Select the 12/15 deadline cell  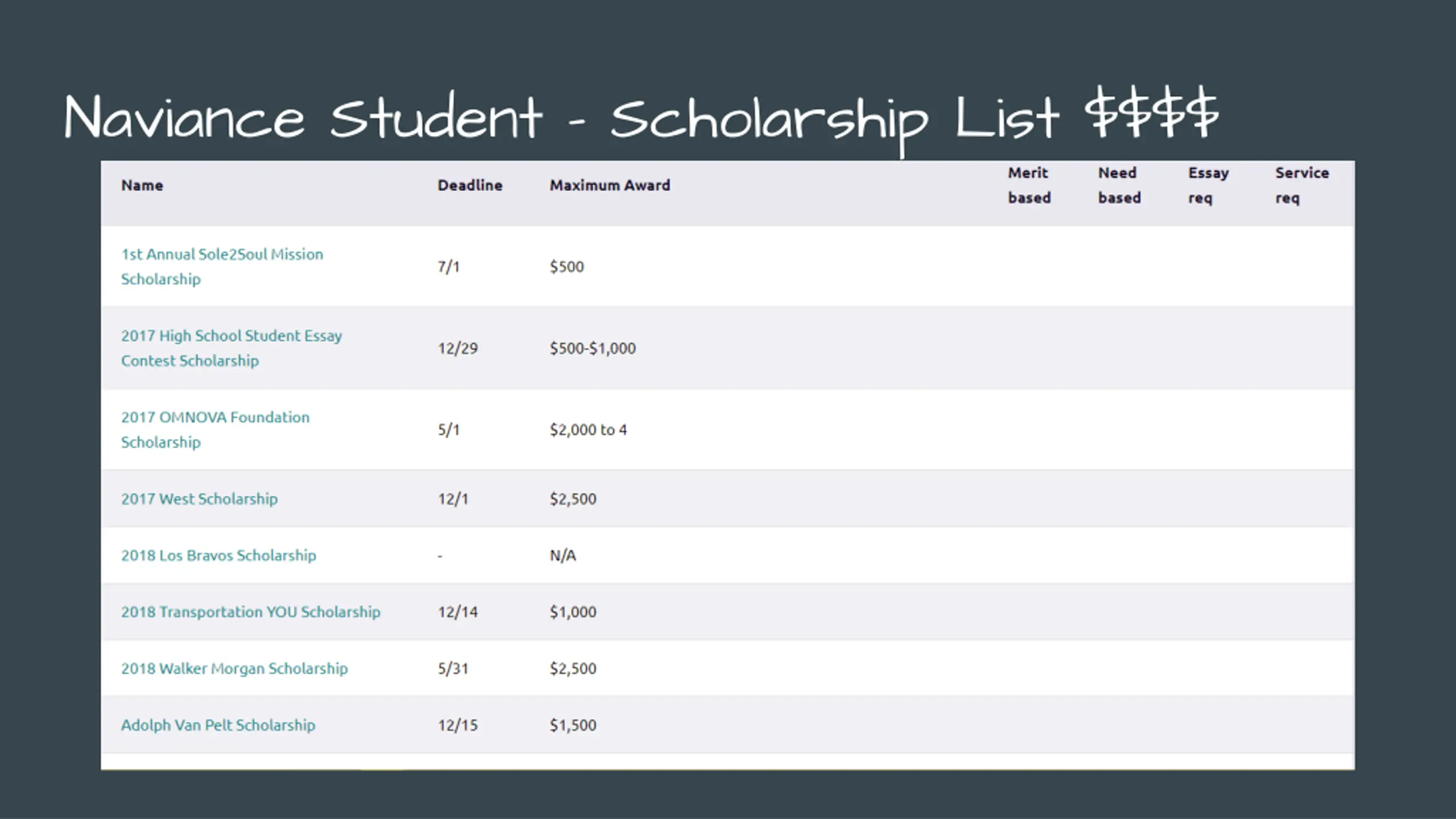pyautogui.click(x=457, y=725)
